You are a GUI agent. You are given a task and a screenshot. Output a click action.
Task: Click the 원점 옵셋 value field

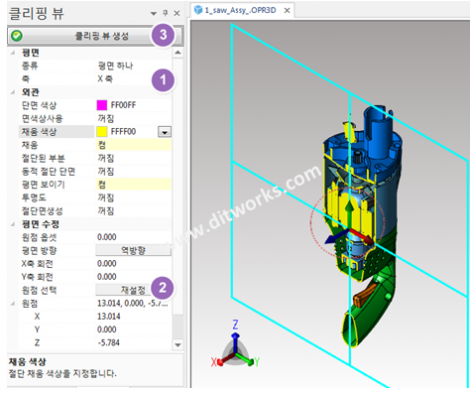click(x=134, y=237)
